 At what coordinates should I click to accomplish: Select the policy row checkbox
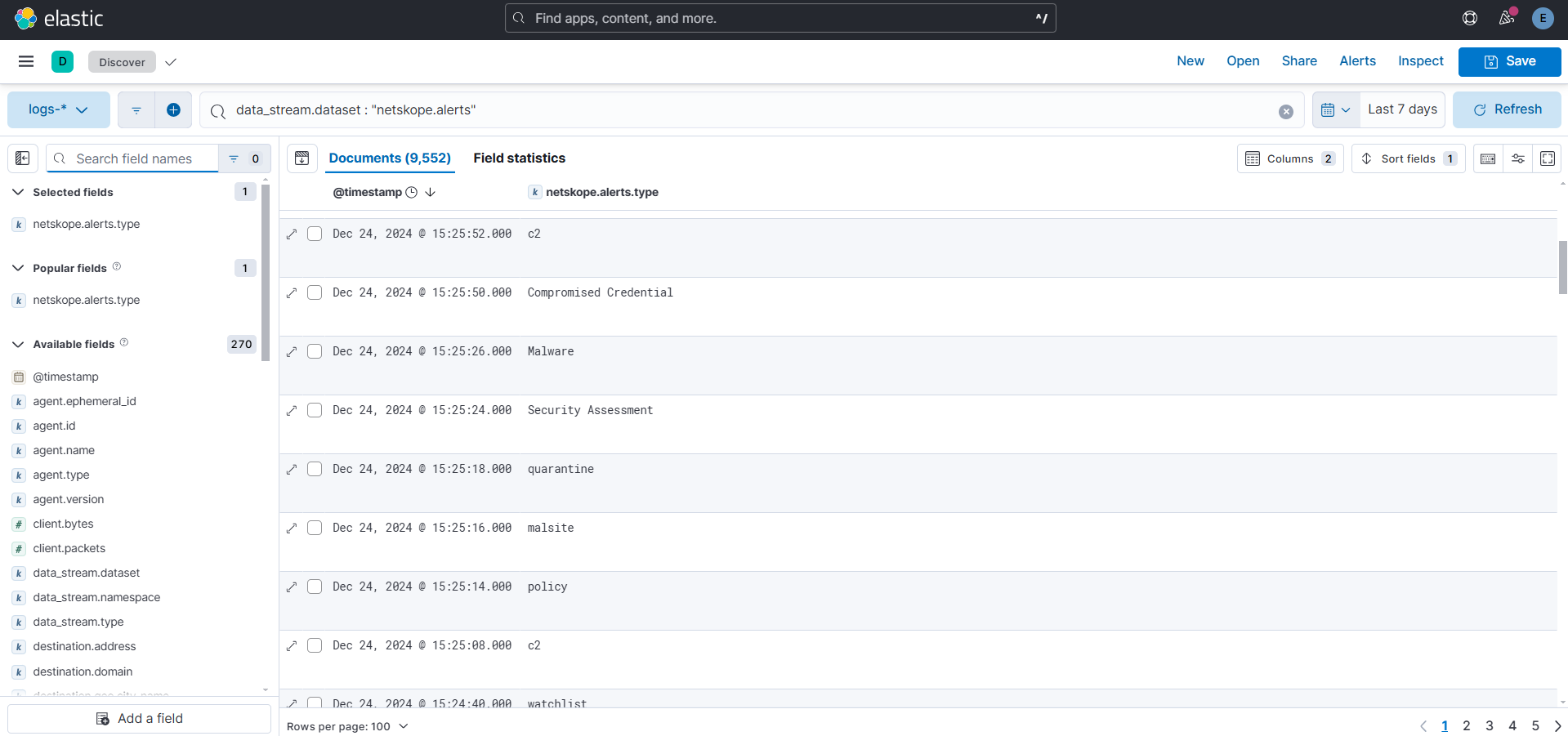(x=315, y=587)
